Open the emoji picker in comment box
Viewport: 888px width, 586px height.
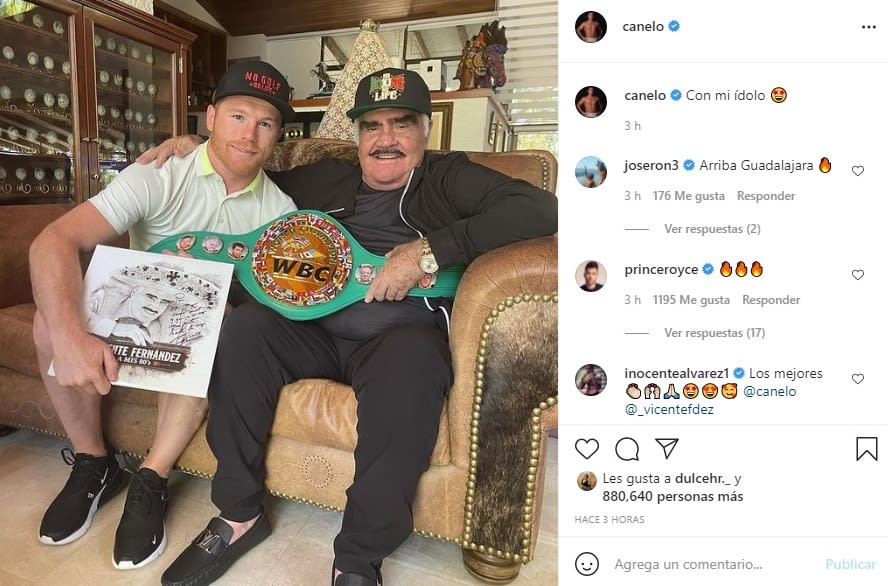pos(587,564)
